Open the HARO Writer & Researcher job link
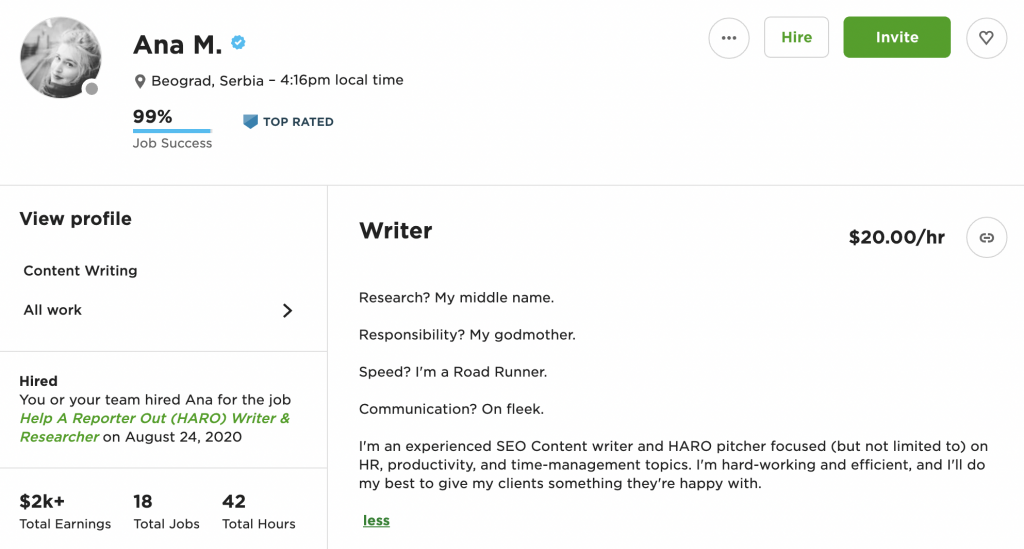1024x549 pixels. pyautogui.click(x=155, y=428)
